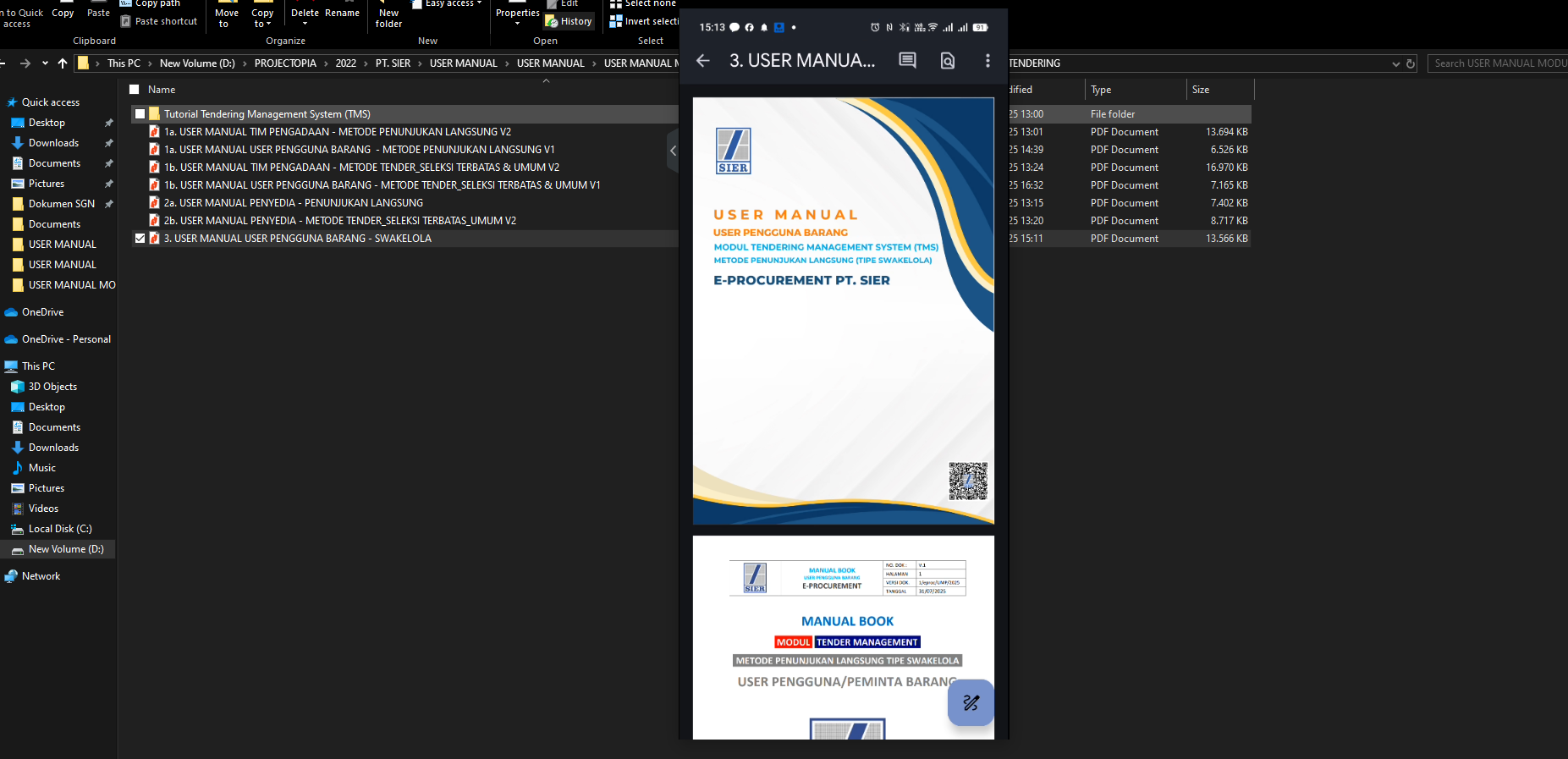Open the three-dot more options menu
Image resolution: width=1568 pixels, height=759 pixels.
pos(988,60)
